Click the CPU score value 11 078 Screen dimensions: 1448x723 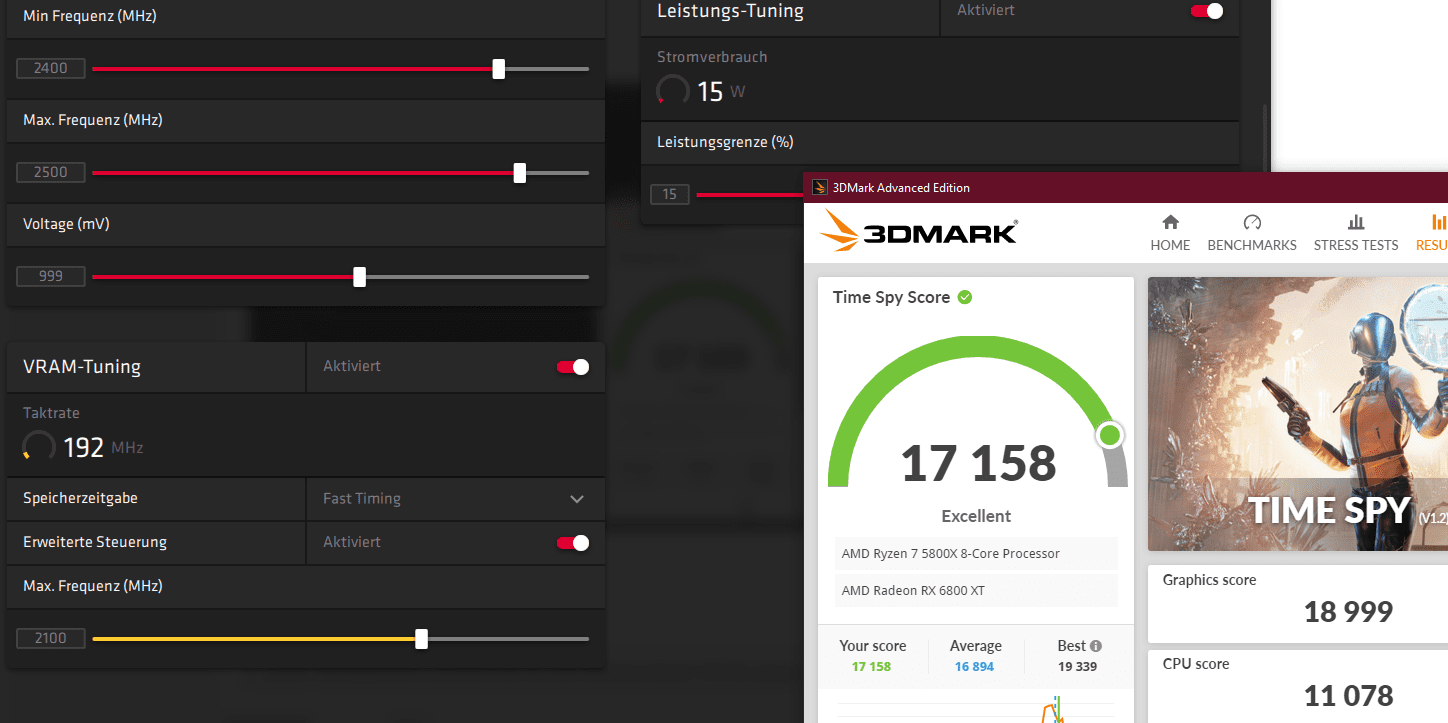click(x=1348, y=695)
